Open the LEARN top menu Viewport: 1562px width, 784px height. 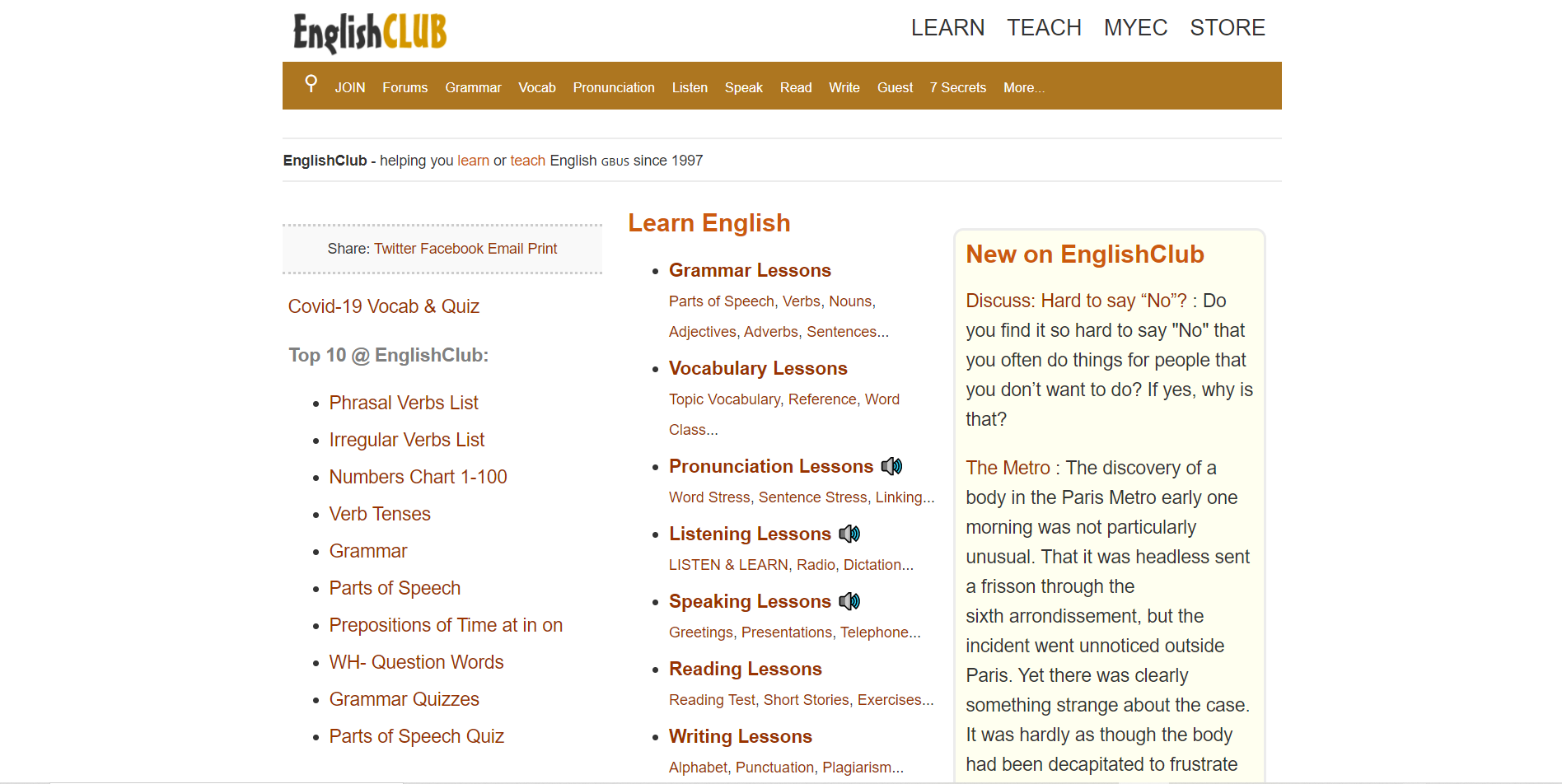(947, 28)
